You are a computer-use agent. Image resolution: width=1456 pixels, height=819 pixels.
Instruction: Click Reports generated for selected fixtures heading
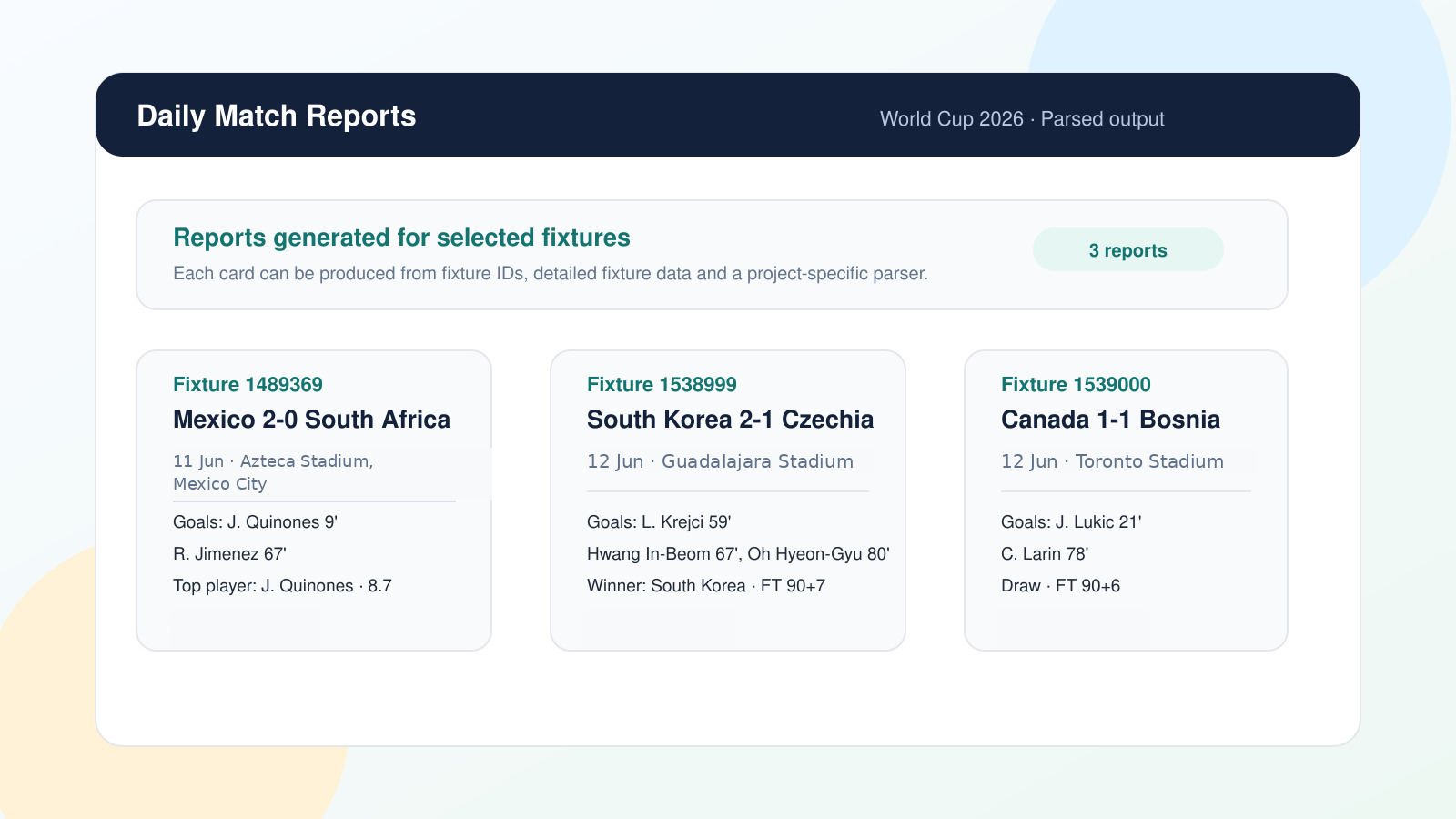[401, 238]
